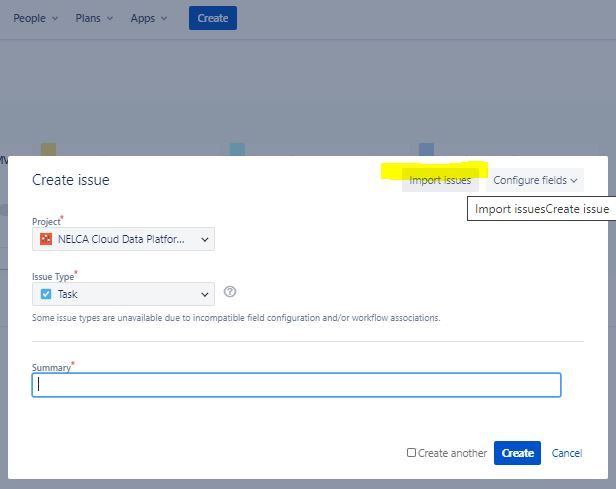Click the help icon next to Issue Type
616x489 pixels.
230,292
